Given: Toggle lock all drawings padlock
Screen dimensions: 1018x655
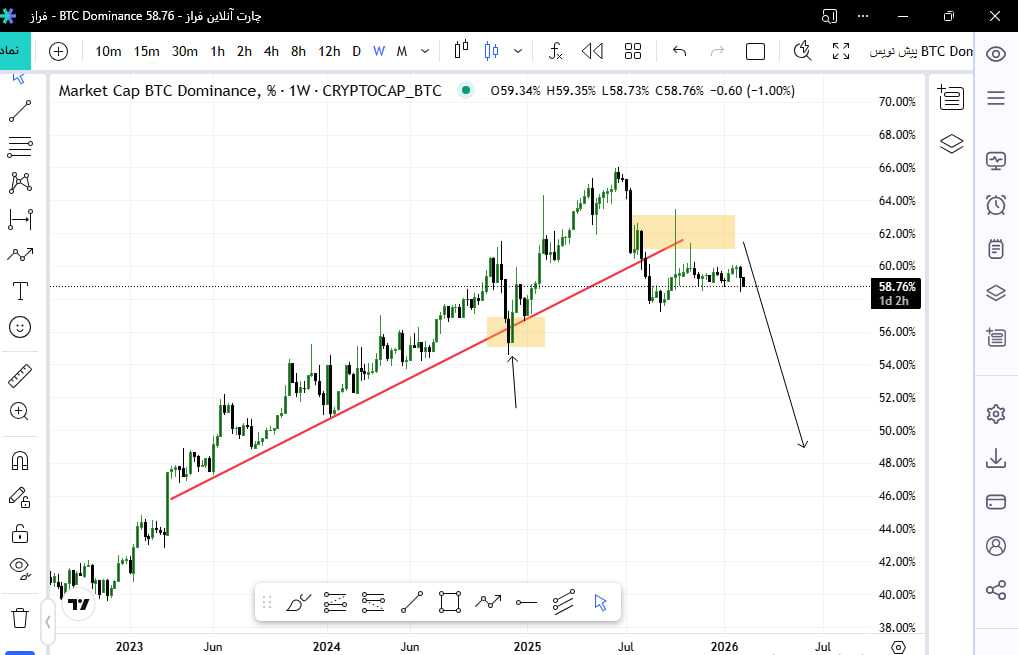Looking at the screenshot, I should 19,532.
